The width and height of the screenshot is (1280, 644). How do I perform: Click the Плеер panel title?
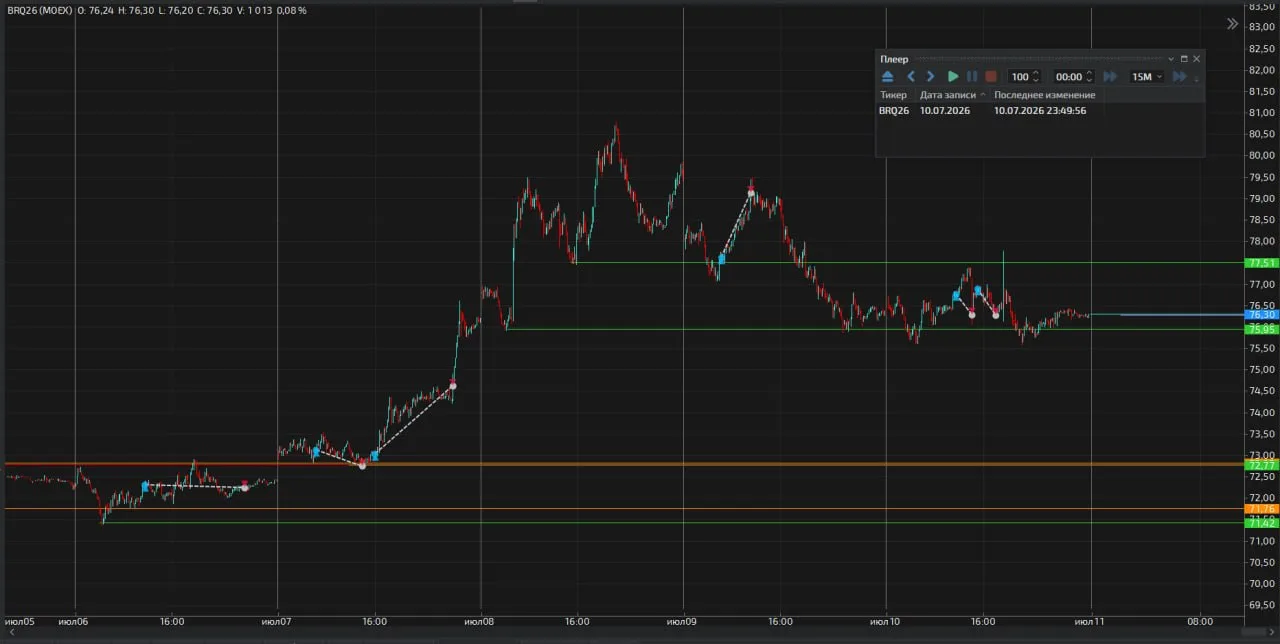pos(894,59)
